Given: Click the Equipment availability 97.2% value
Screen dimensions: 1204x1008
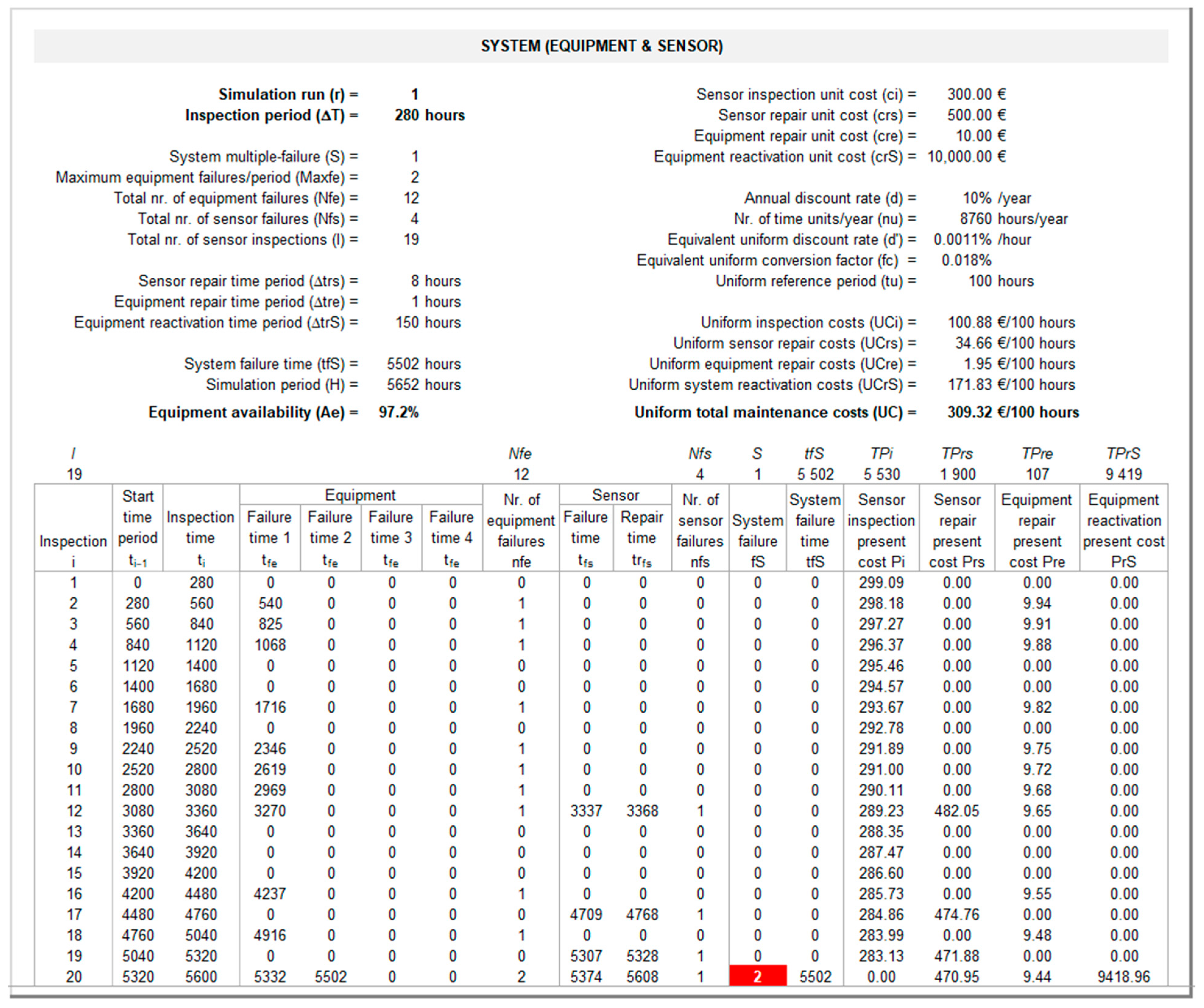Looking at the screenshot, I should (398, 413).
